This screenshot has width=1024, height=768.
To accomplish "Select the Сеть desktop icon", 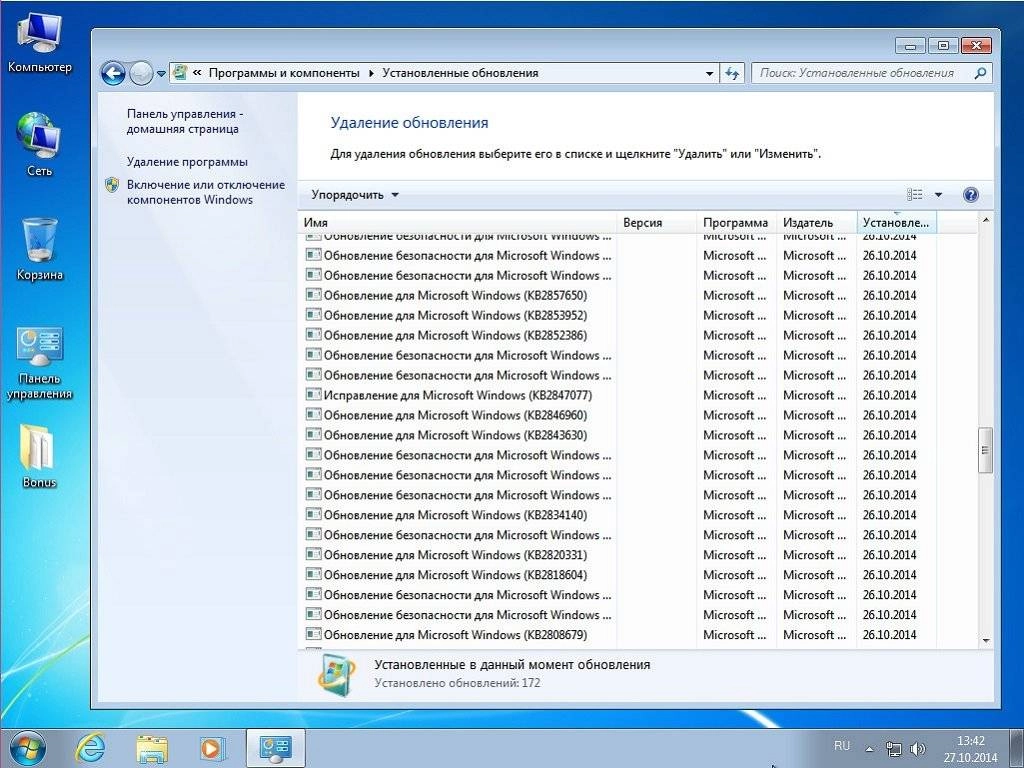I will coord(39,145).
